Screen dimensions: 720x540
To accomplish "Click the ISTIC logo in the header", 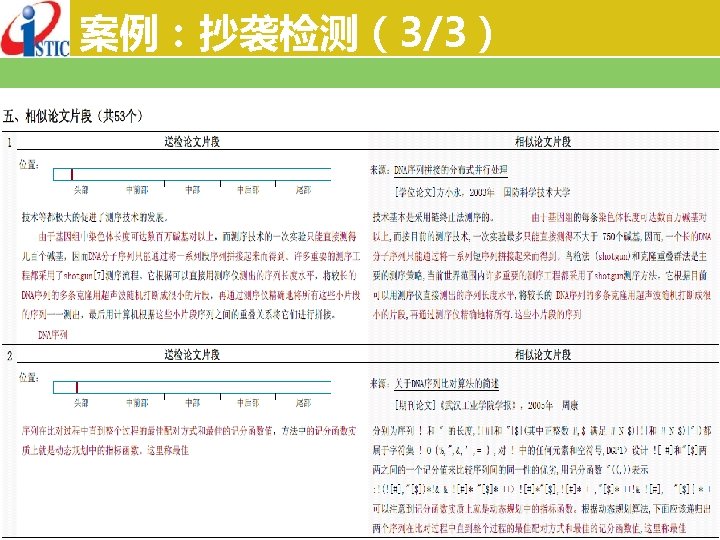I will tap(35, 28).
